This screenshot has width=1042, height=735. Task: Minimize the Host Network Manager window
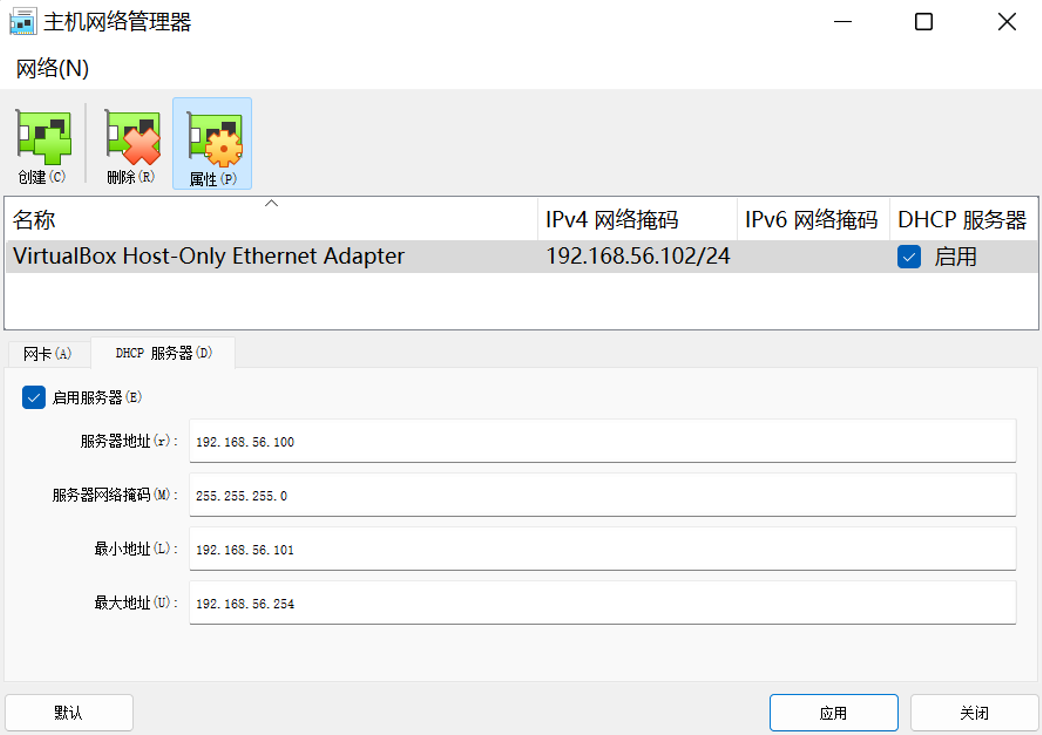tap(843, 22)
